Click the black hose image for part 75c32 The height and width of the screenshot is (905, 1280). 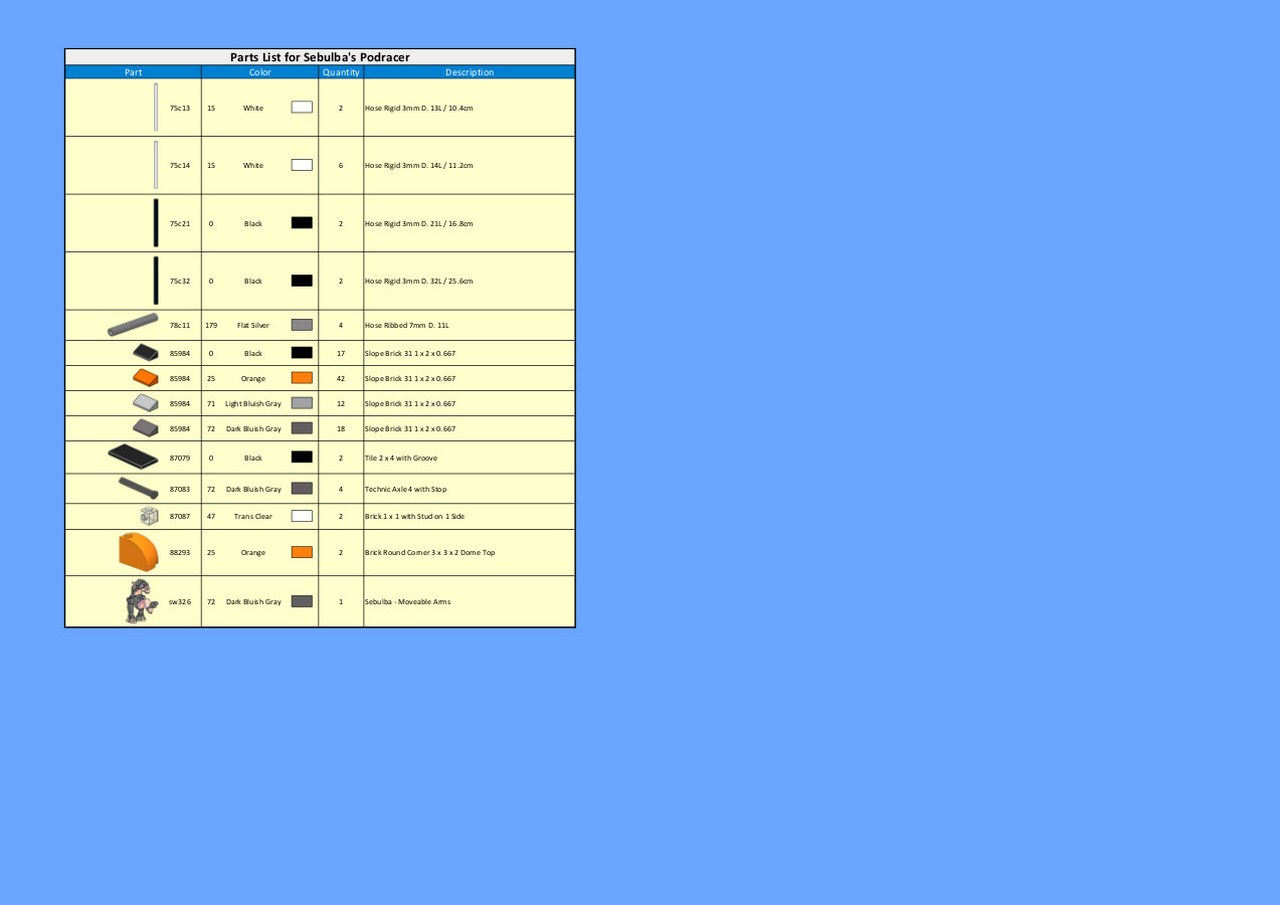coord(156,281)
